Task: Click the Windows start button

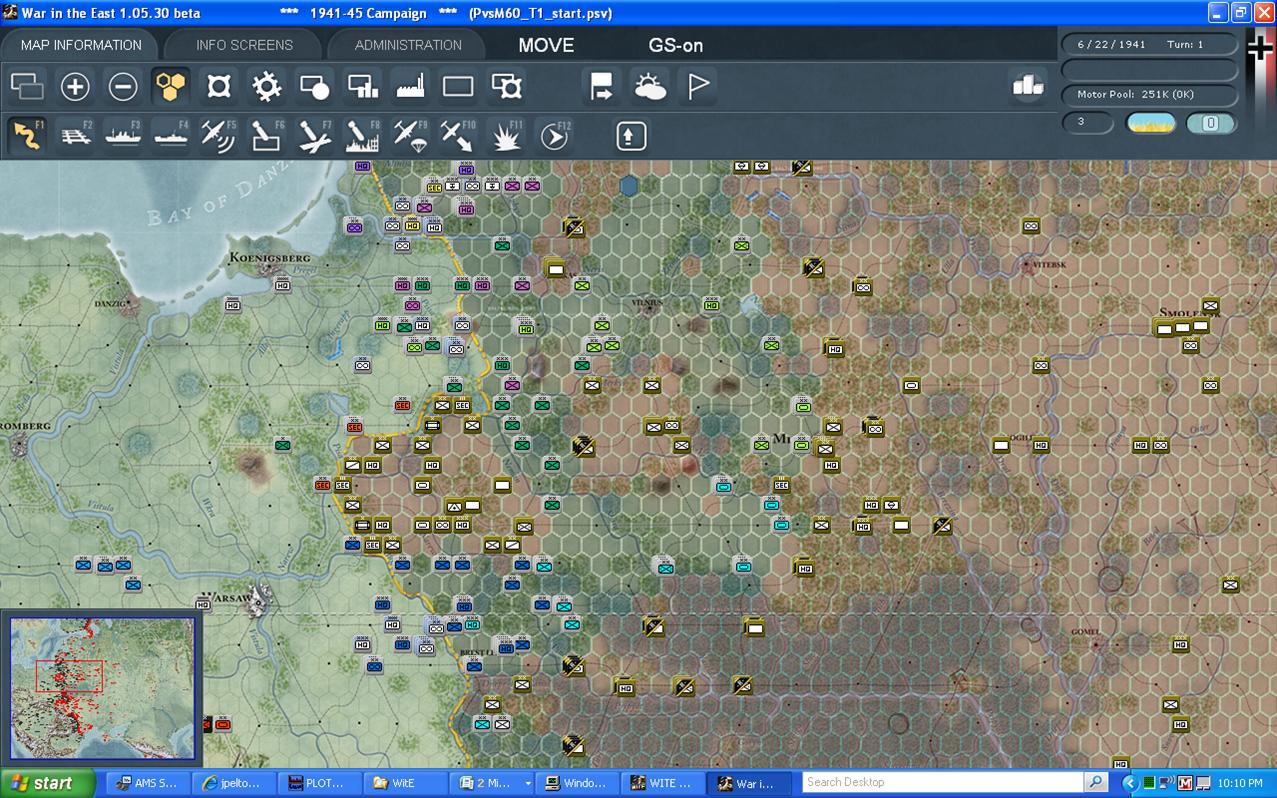Action: 48,783
